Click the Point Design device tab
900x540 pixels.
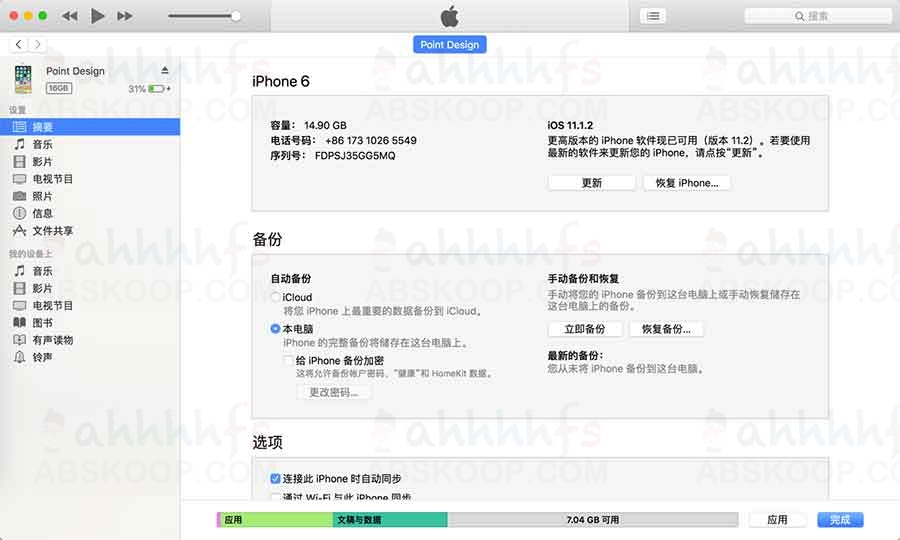coord(449,45)
